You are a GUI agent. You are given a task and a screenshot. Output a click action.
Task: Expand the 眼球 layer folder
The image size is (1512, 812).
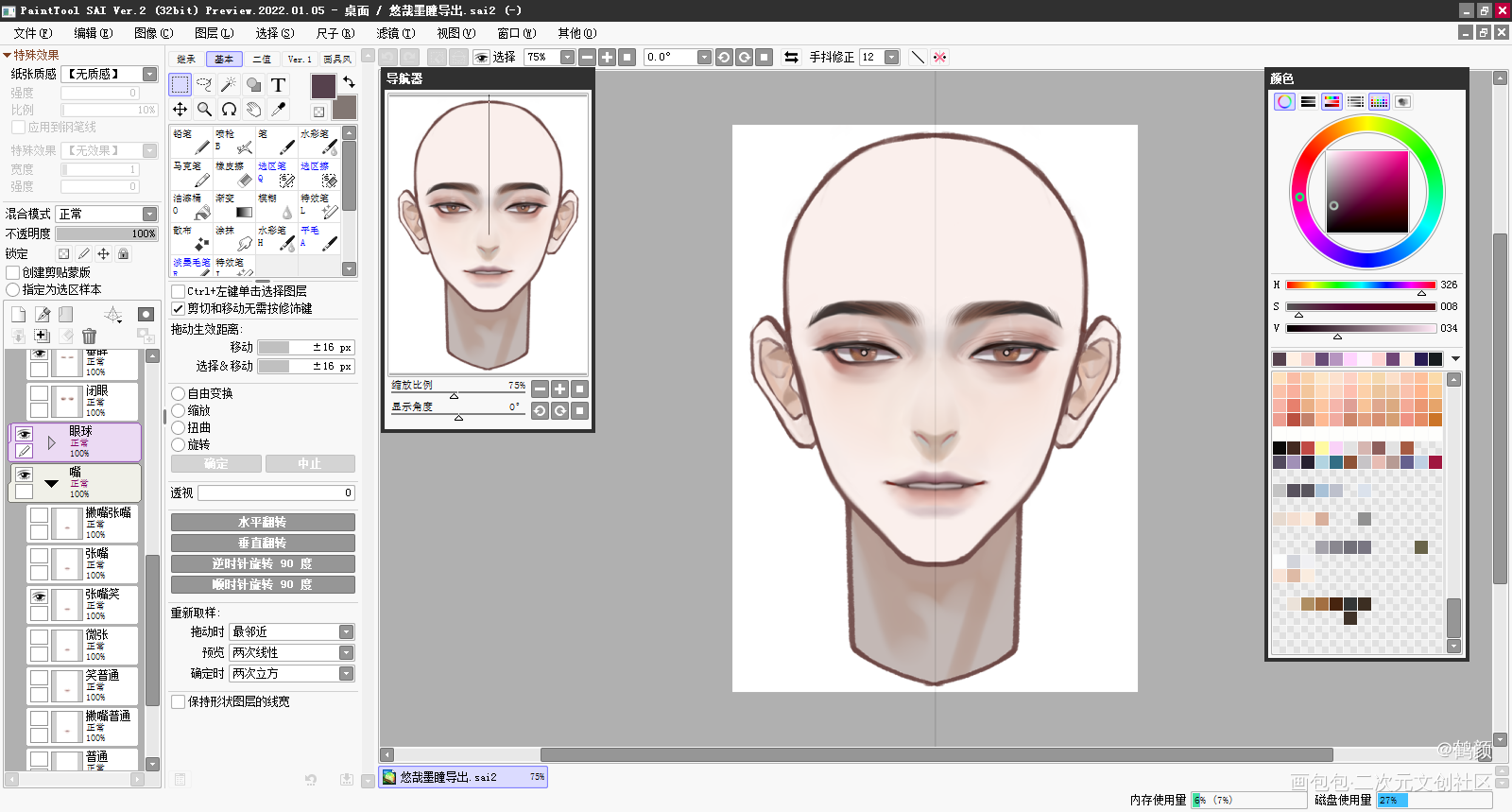[51, 442]
